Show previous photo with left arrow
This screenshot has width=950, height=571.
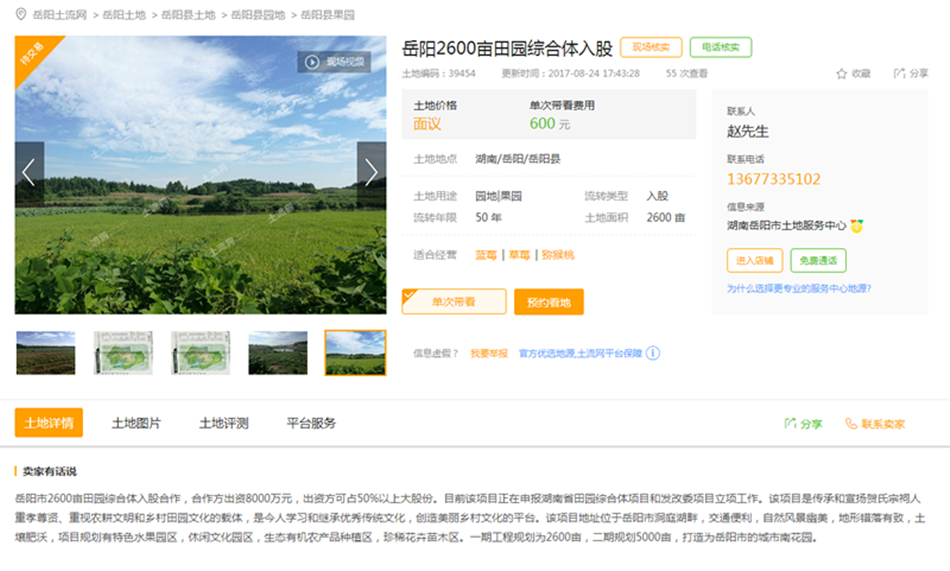coord(29,174)
